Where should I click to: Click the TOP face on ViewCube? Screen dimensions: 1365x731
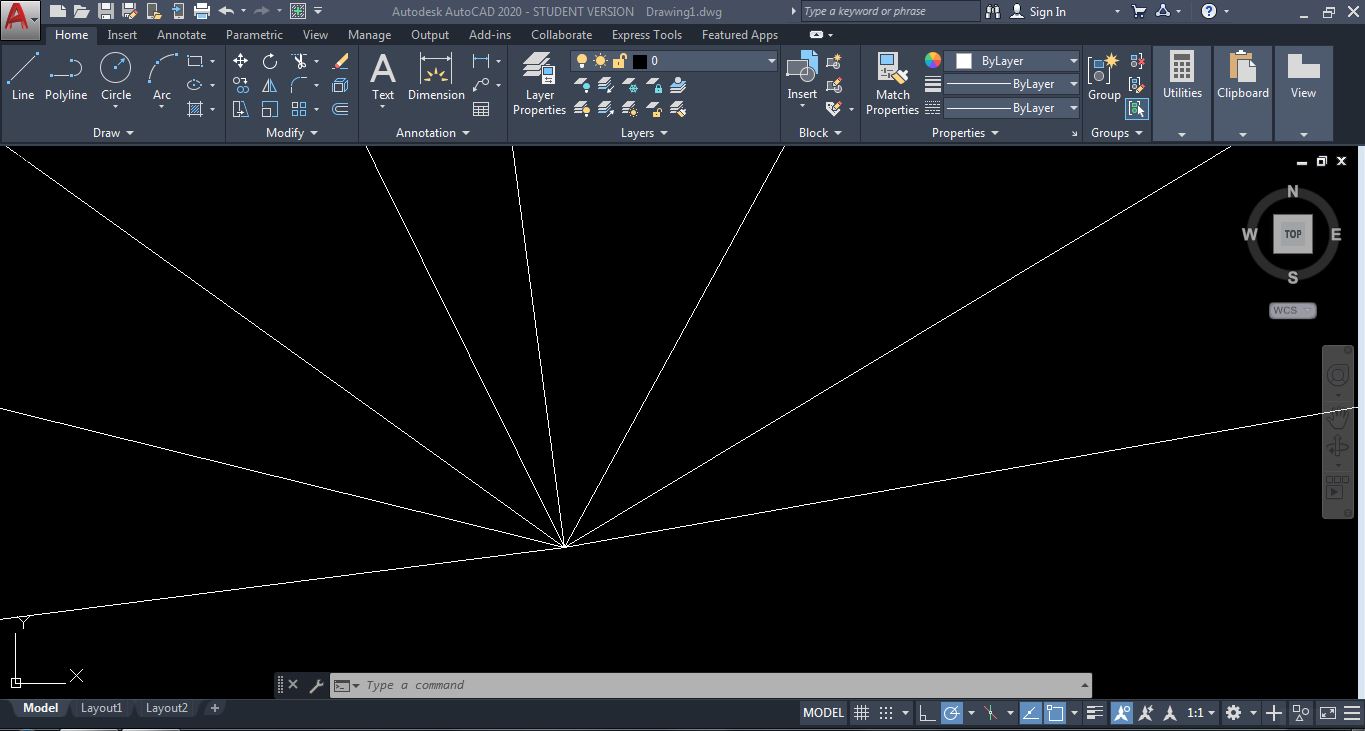coord(1292,233)
